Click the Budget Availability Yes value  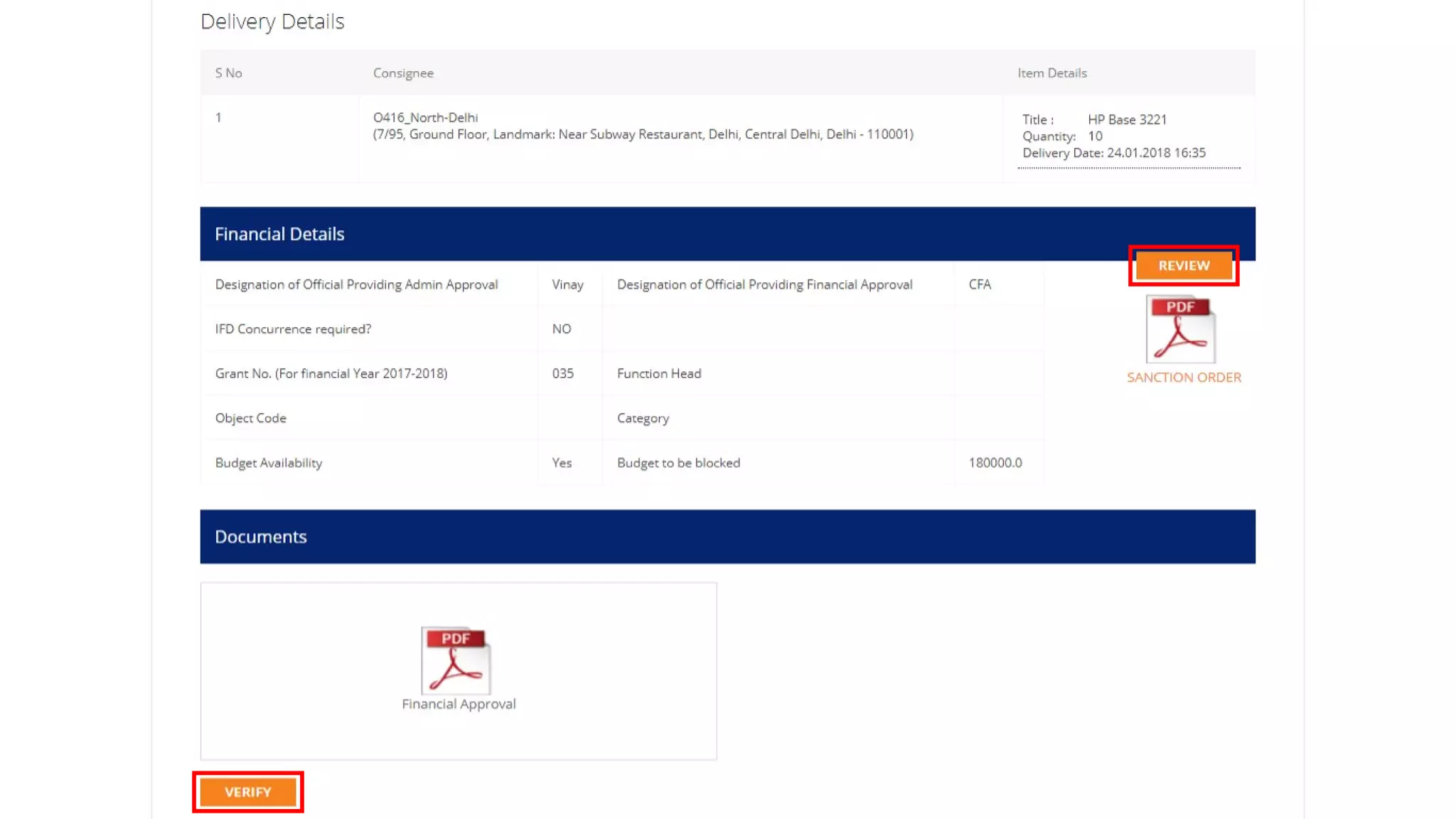click(x=561, y=463)
